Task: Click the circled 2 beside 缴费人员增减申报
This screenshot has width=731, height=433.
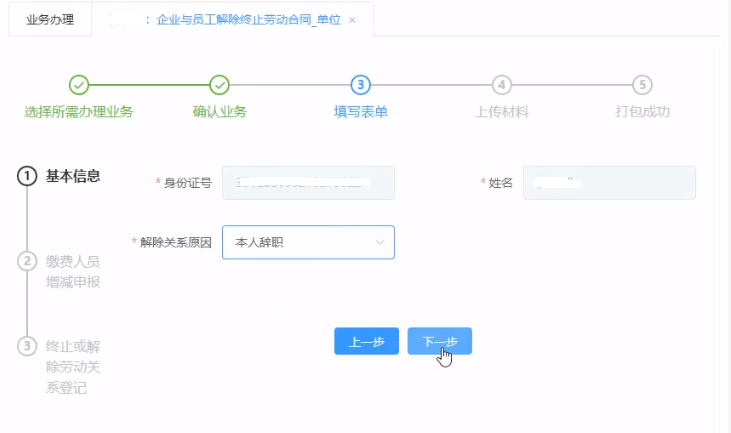Action: point(27,262)
